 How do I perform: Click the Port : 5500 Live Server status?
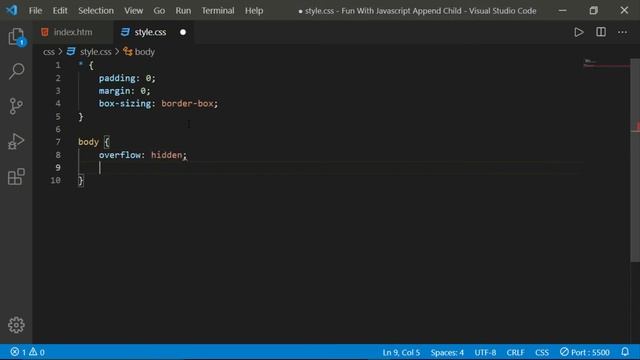tap(584, 352)
